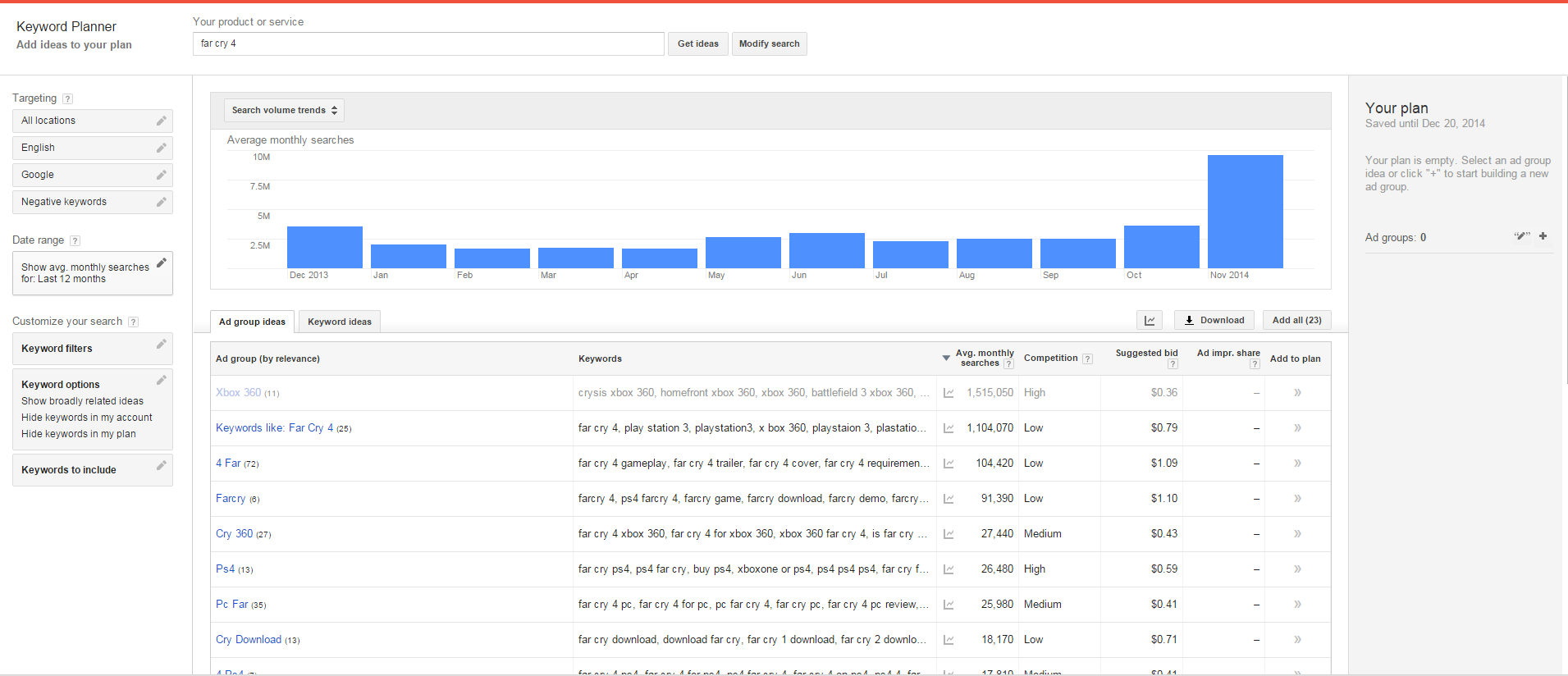Edit Keyword options pencil icon
This screenshot has height=676, width=1568.
(x=162, y=380)
